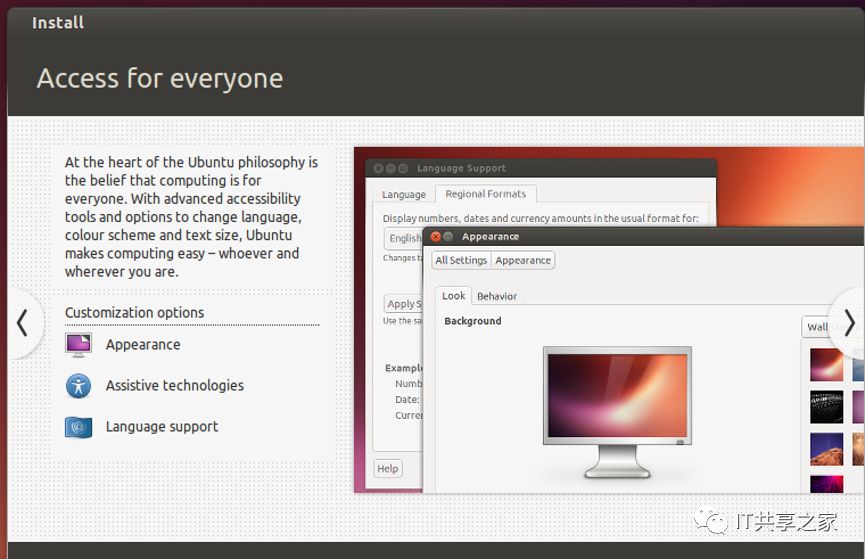865x559 pixels.
Task: Click the Appearance window title text
Action: click(x=490, y=237)
